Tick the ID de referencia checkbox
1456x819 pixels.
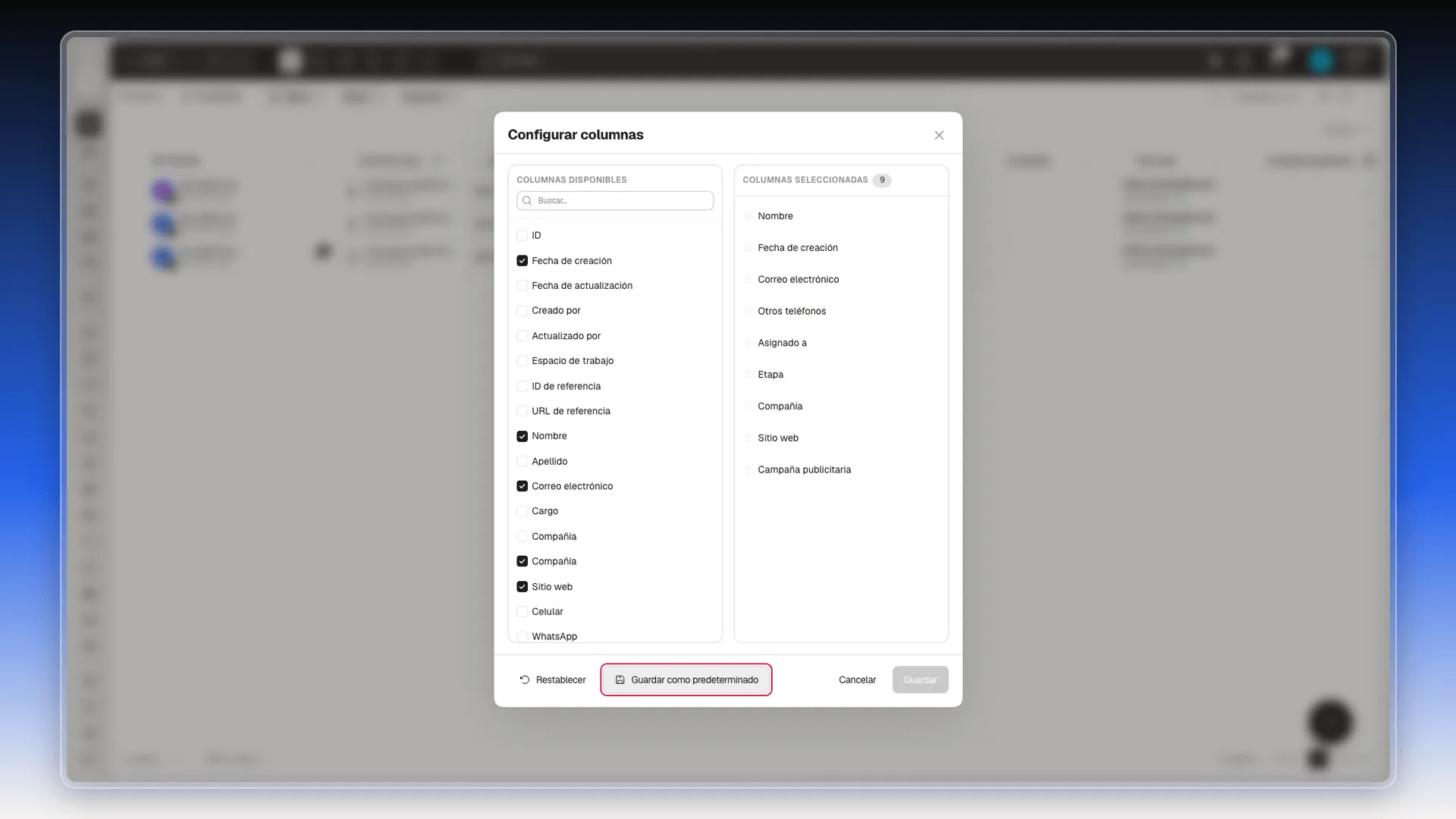[522, 386]
